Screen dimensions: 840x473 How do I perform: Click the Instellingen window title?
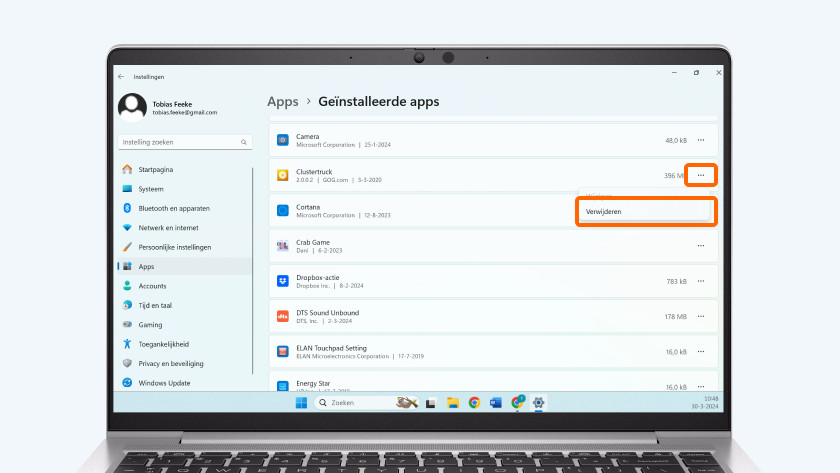pyautogui.click(x=149, y=77)
